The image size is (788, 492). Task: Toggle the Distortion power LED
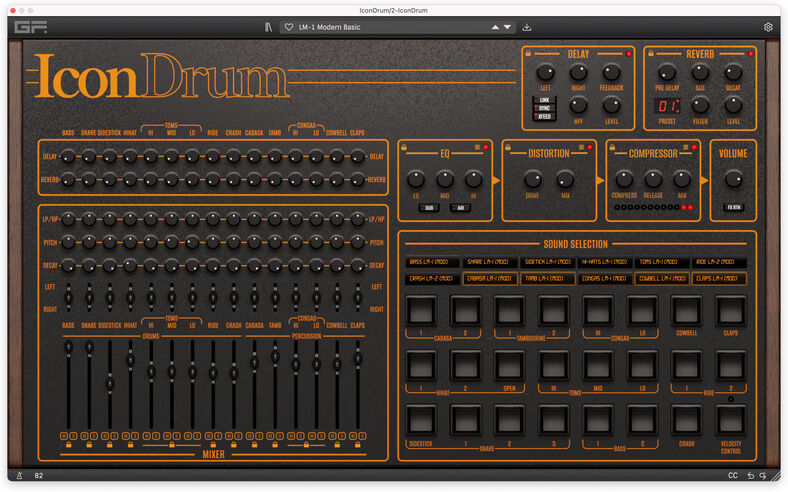(x=589, y=147)
